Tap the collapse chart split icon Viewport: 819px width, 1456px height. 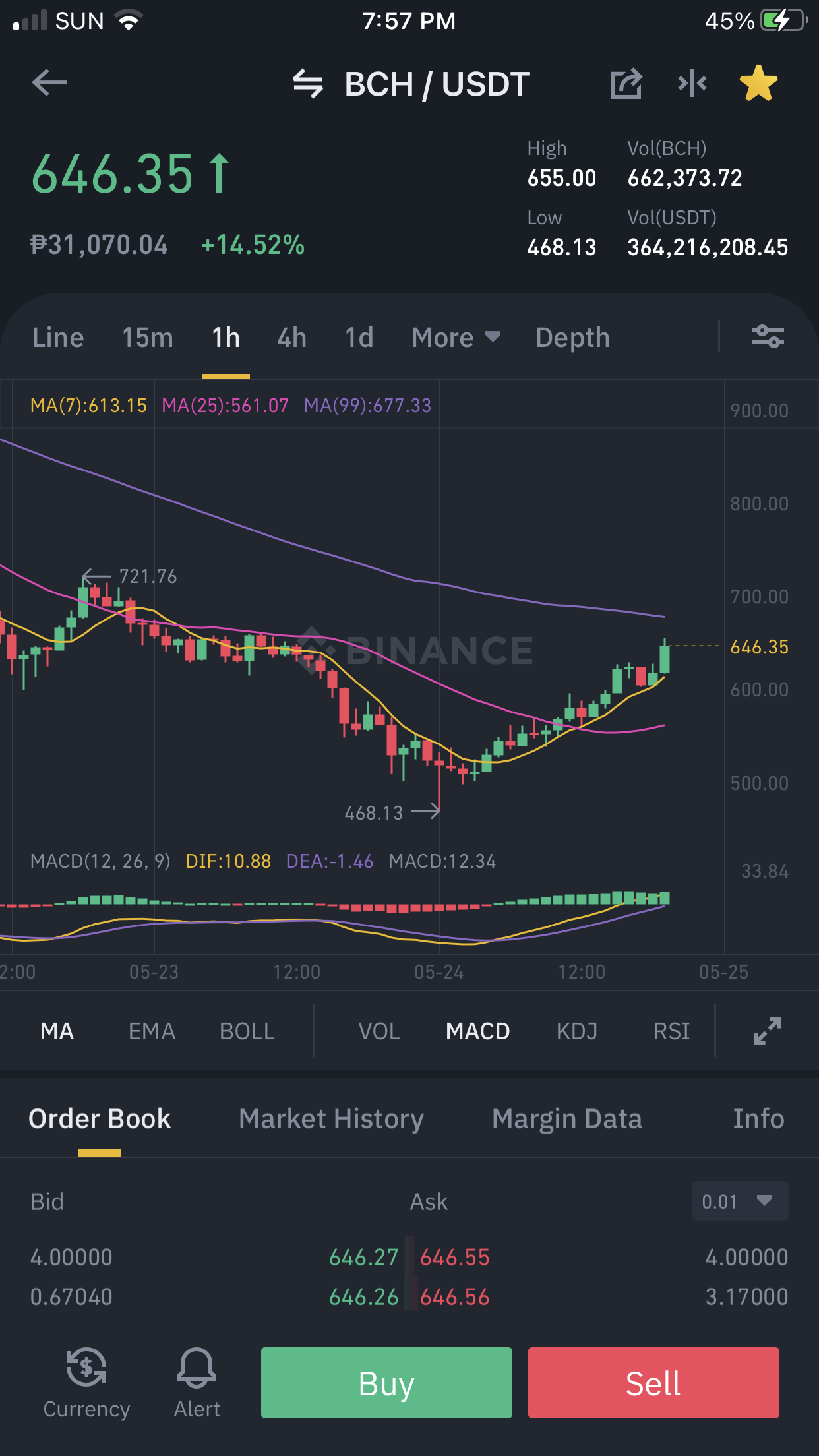tap(692, 84)
